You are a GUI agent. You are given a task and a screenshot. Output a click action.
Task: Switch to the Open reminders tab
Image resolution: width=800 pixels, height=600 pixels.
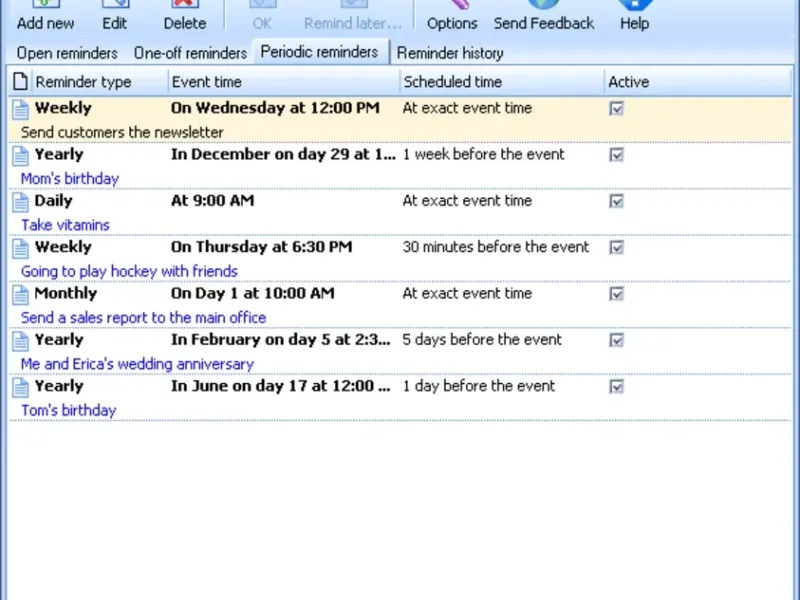point(67,53)
